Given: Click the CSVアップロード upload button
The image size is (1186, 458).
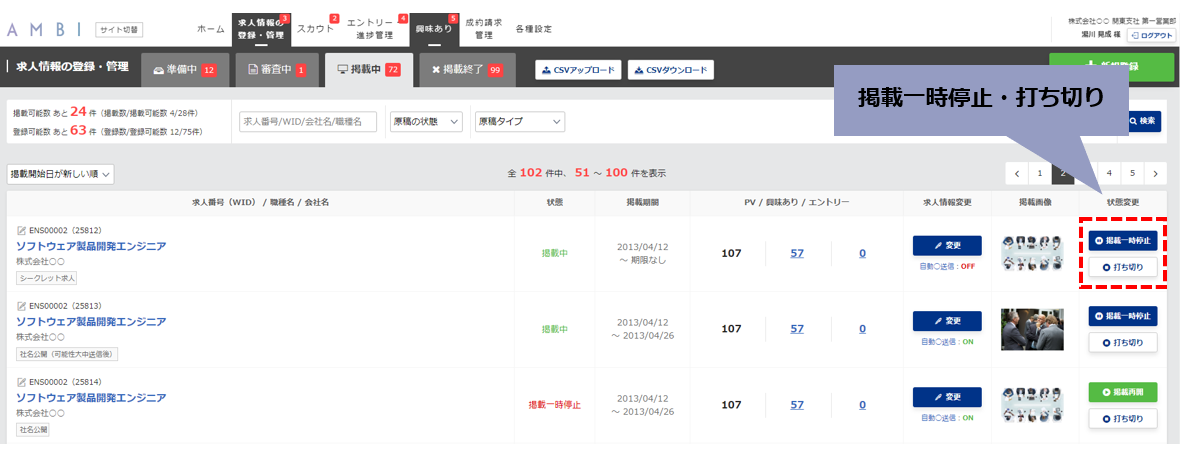Looking at the screenshot, I should (579, 70).
